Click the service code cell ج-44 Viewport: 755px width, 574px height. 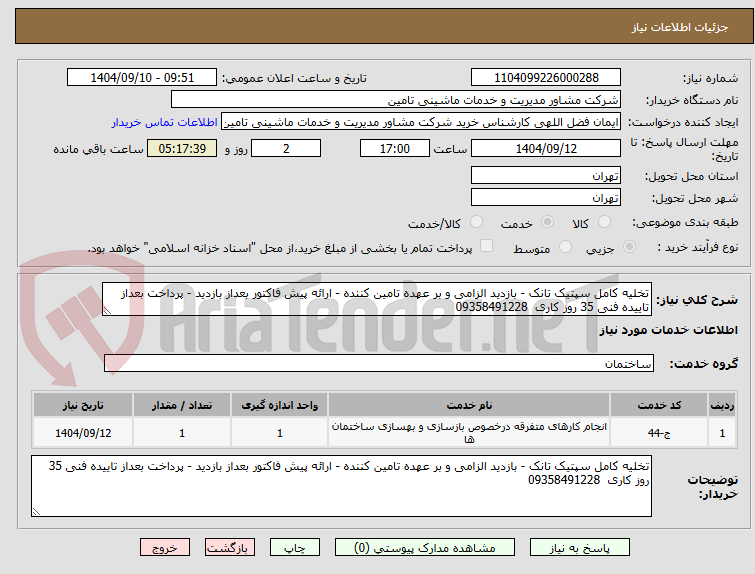(x=658, y=433)
